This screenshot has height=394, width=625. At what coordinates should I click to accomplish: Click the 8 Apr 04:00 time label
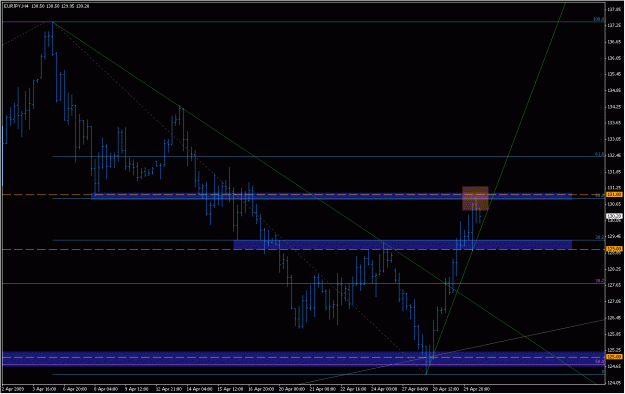click(x=106, y=389)
